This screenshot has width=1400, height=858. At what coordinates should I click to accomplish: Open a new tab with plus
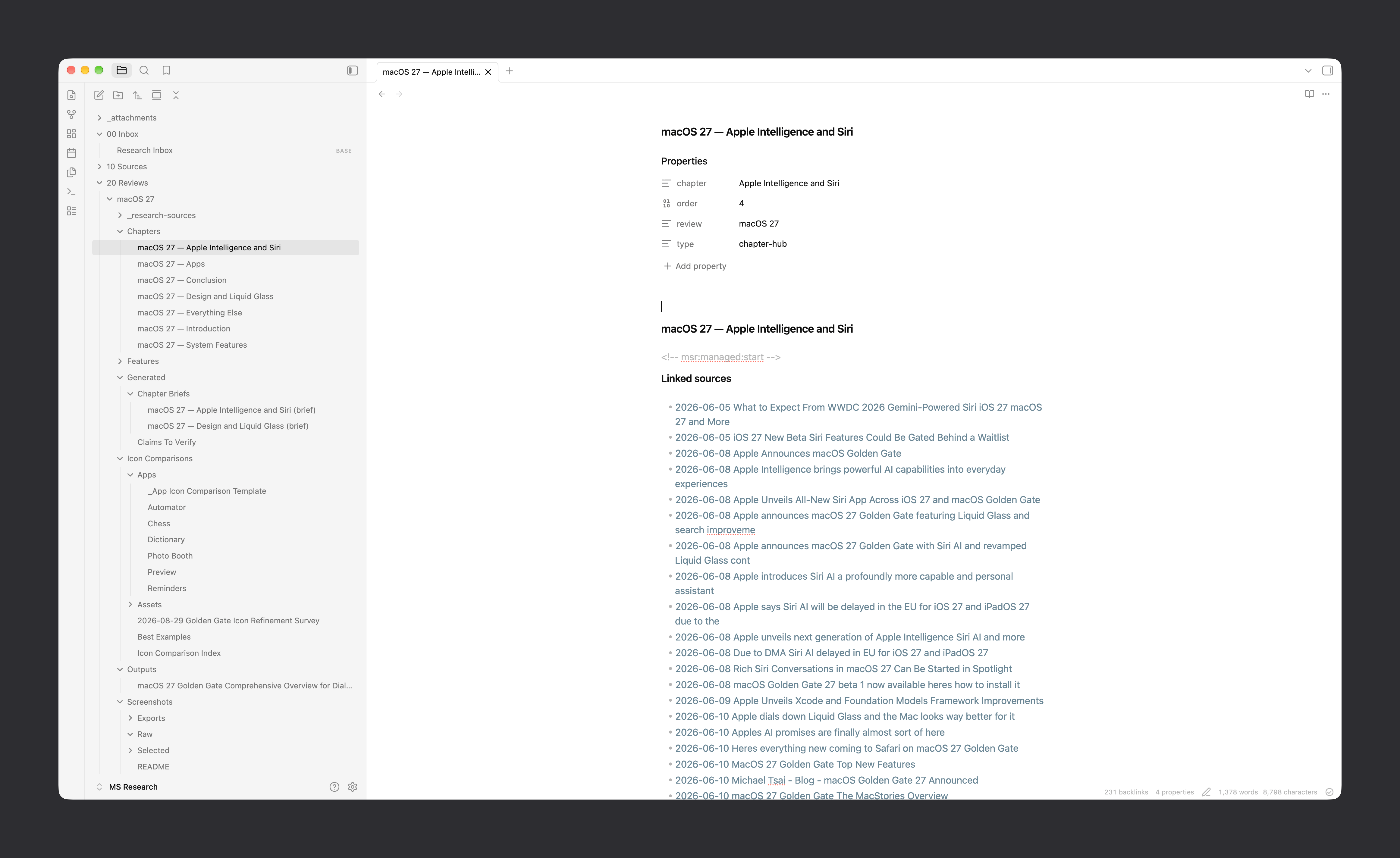click(509, 71)
